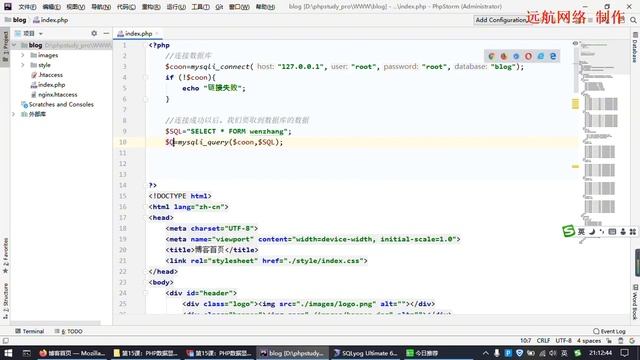
Task: Open the Help (H) menu
Action: tap(265, 7)
